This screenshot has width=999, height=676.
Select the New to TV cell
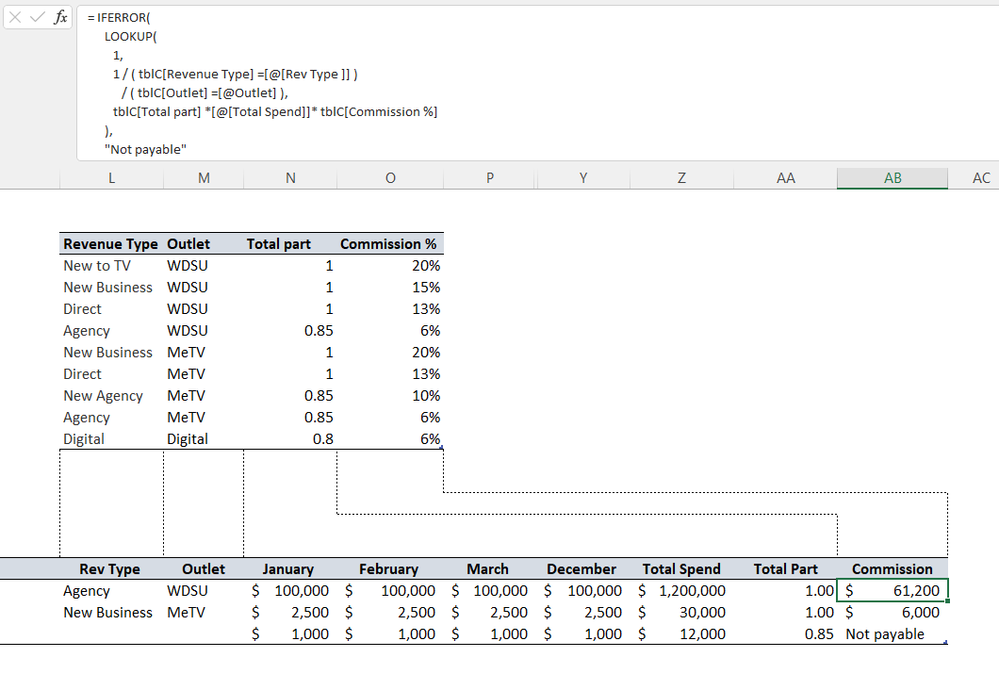tap(111, 266)
